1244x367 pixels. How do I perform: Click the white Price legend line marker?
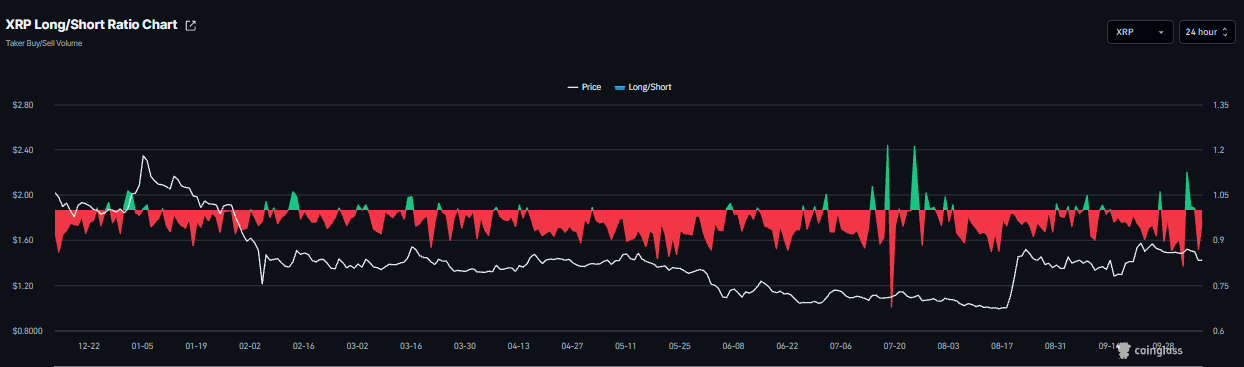573,88
